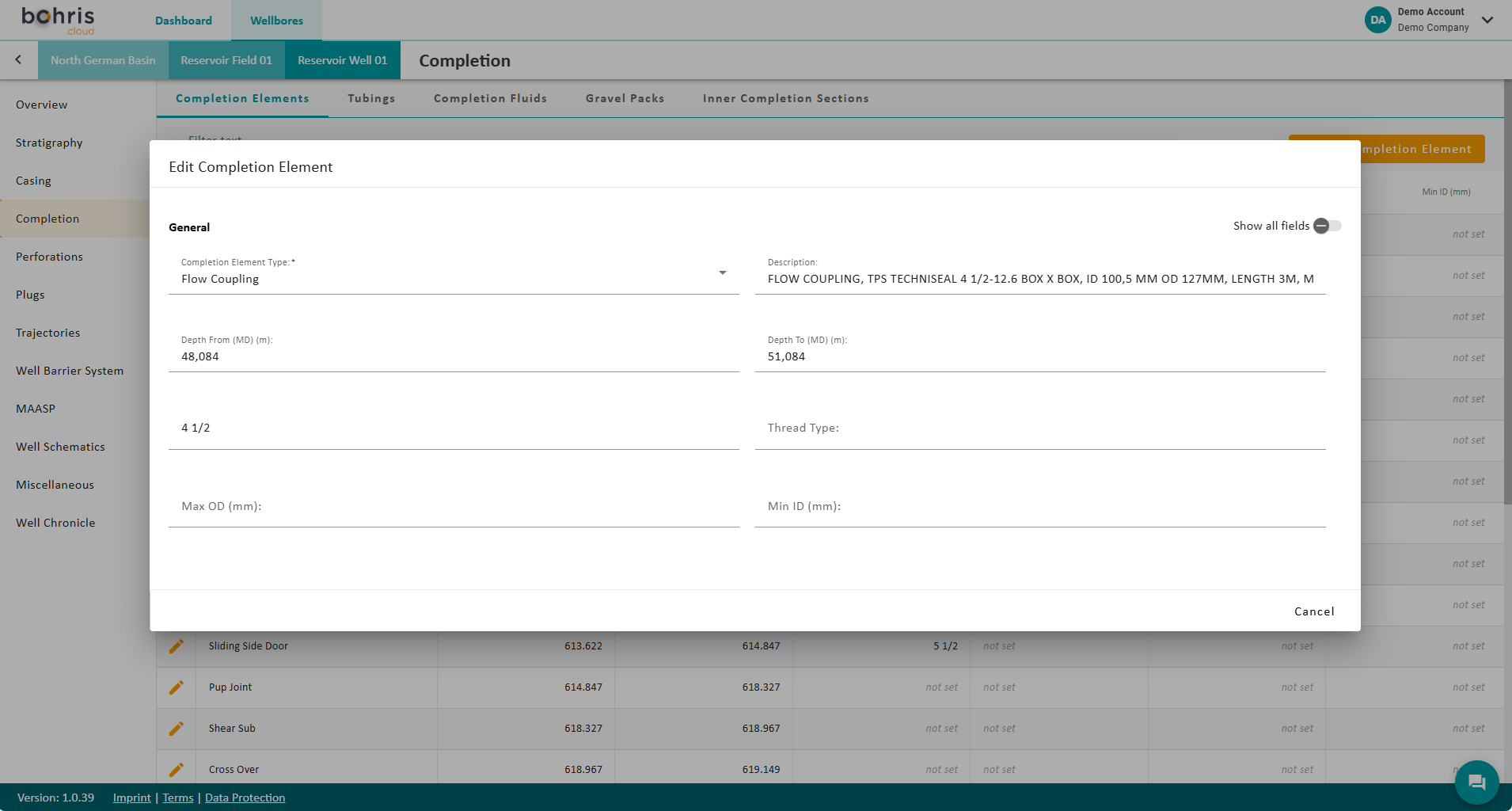Open the Data Protection link
The image size is (1512, 811).
point(245,798)
